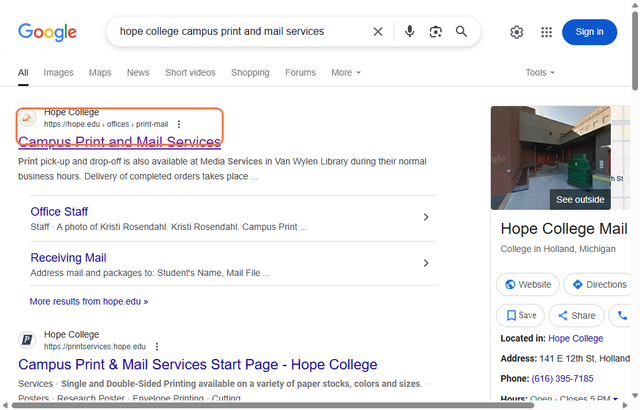Expand Receiving Mail row chevron
This screenshot has height=410, width=640.
coord(426,263)
